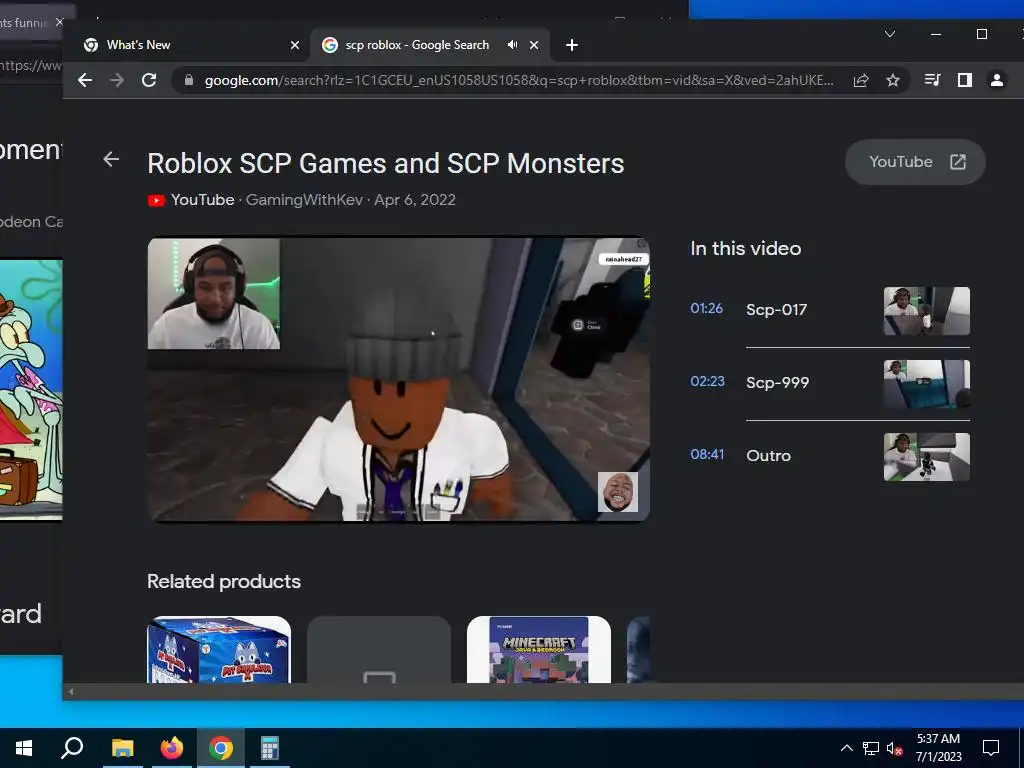Open the Scp-999 chapter thumbnail
Screen dimensions: 1024x768
(x=927, y=384)
